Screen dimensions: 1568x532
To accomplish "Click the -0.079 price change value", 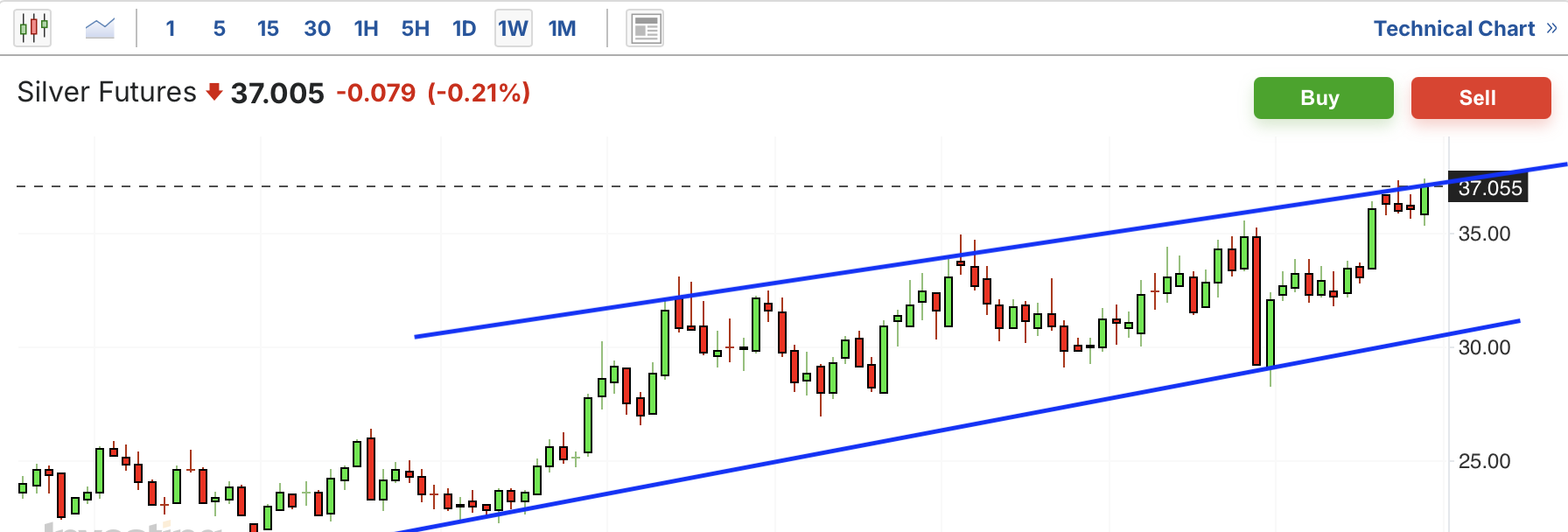I will [x=376, y=93].
